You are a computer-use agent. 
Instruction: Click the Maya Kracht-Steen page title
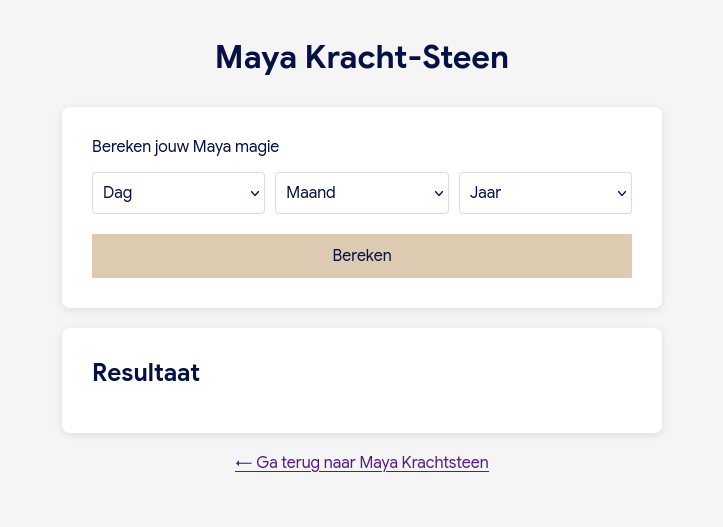coord(362,57)
